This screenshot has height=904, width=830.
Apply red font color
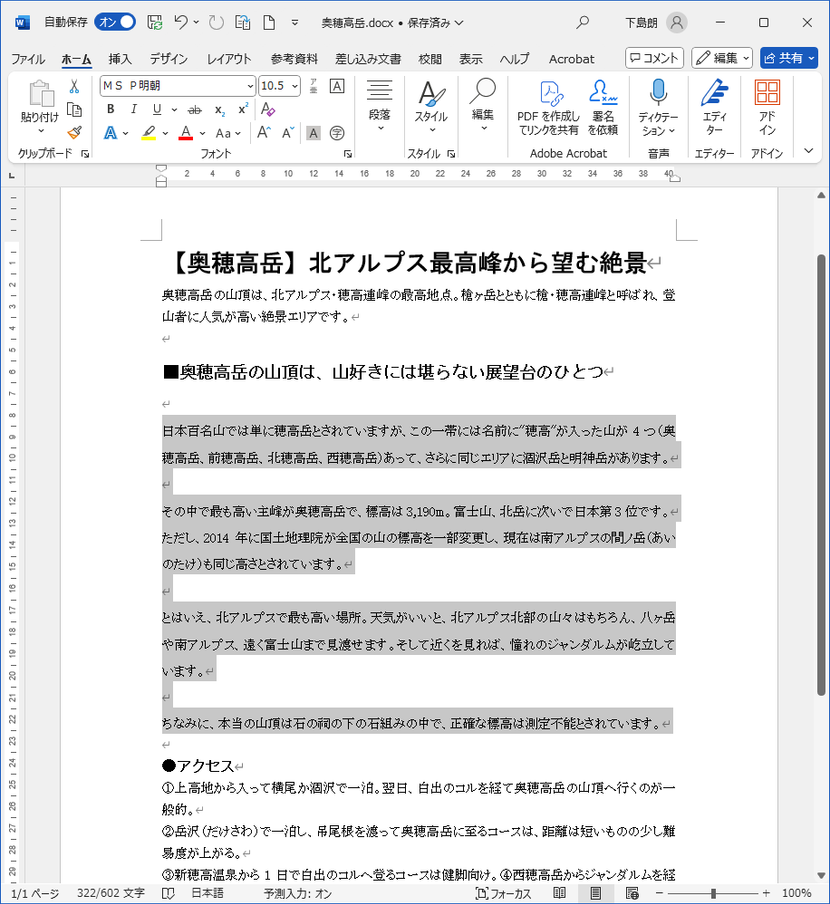click(186, 133)
